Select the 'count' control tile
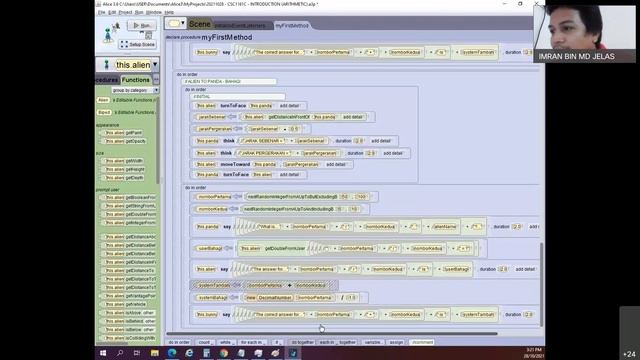Screen dimensions: 640x360 click(x=204, y=342)
